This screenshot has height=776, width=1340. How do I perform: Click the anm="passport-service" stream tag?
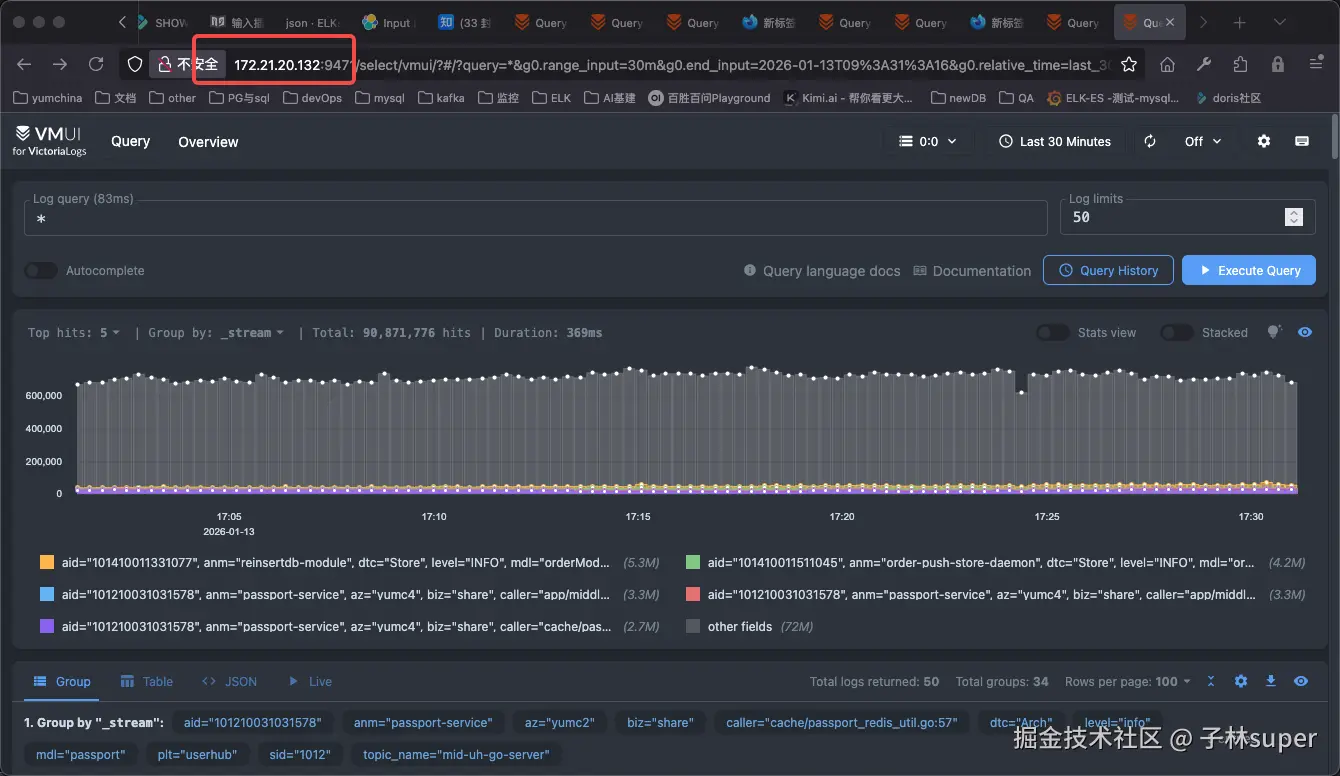[x=423, y=722]
